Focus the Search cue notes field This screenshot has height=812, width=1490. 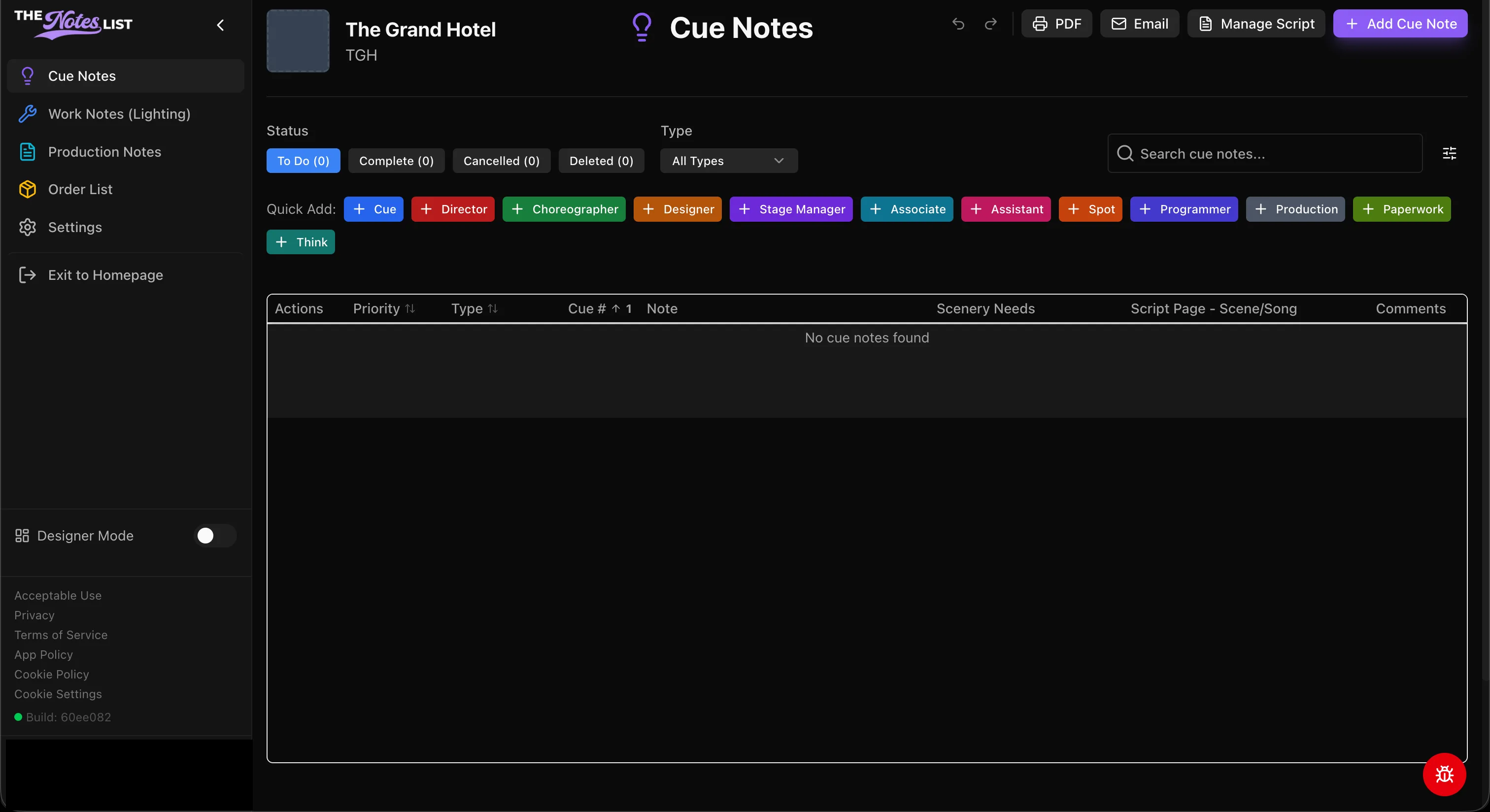[x=1265, y=153]
